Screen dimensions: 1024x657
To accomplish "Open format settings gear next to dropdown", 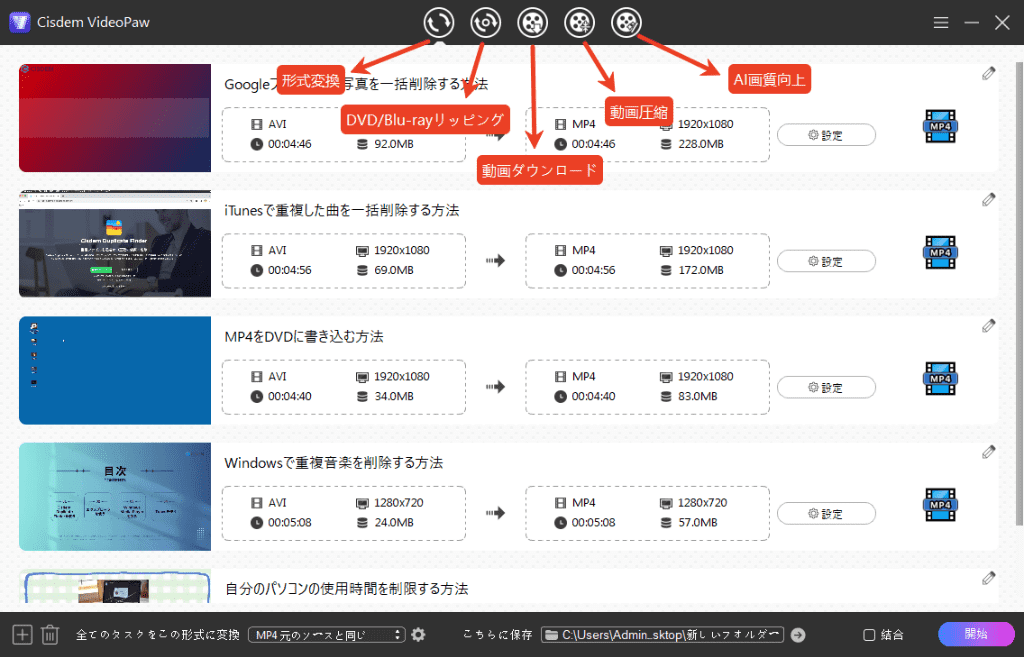I will click(x=419, y=635).
